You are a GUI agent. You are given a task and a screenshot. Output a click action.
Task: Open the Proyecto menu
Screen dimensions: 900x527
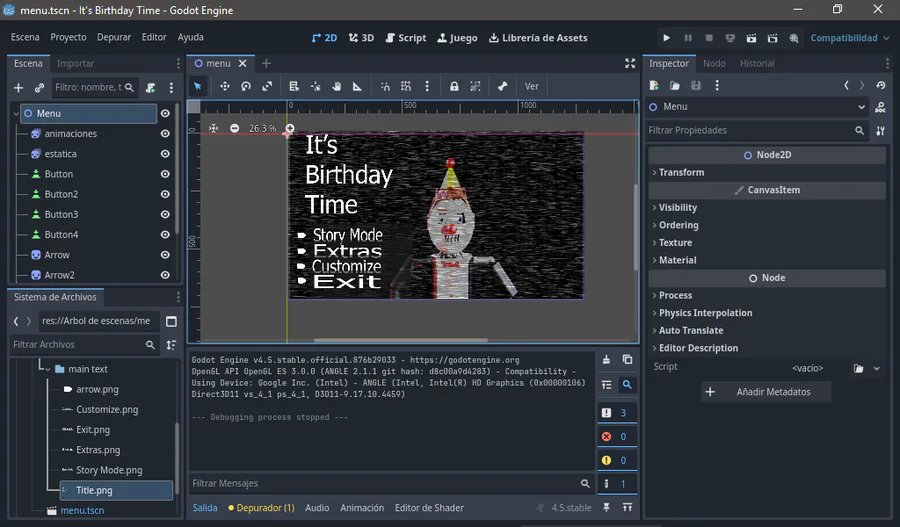(68, 37)
